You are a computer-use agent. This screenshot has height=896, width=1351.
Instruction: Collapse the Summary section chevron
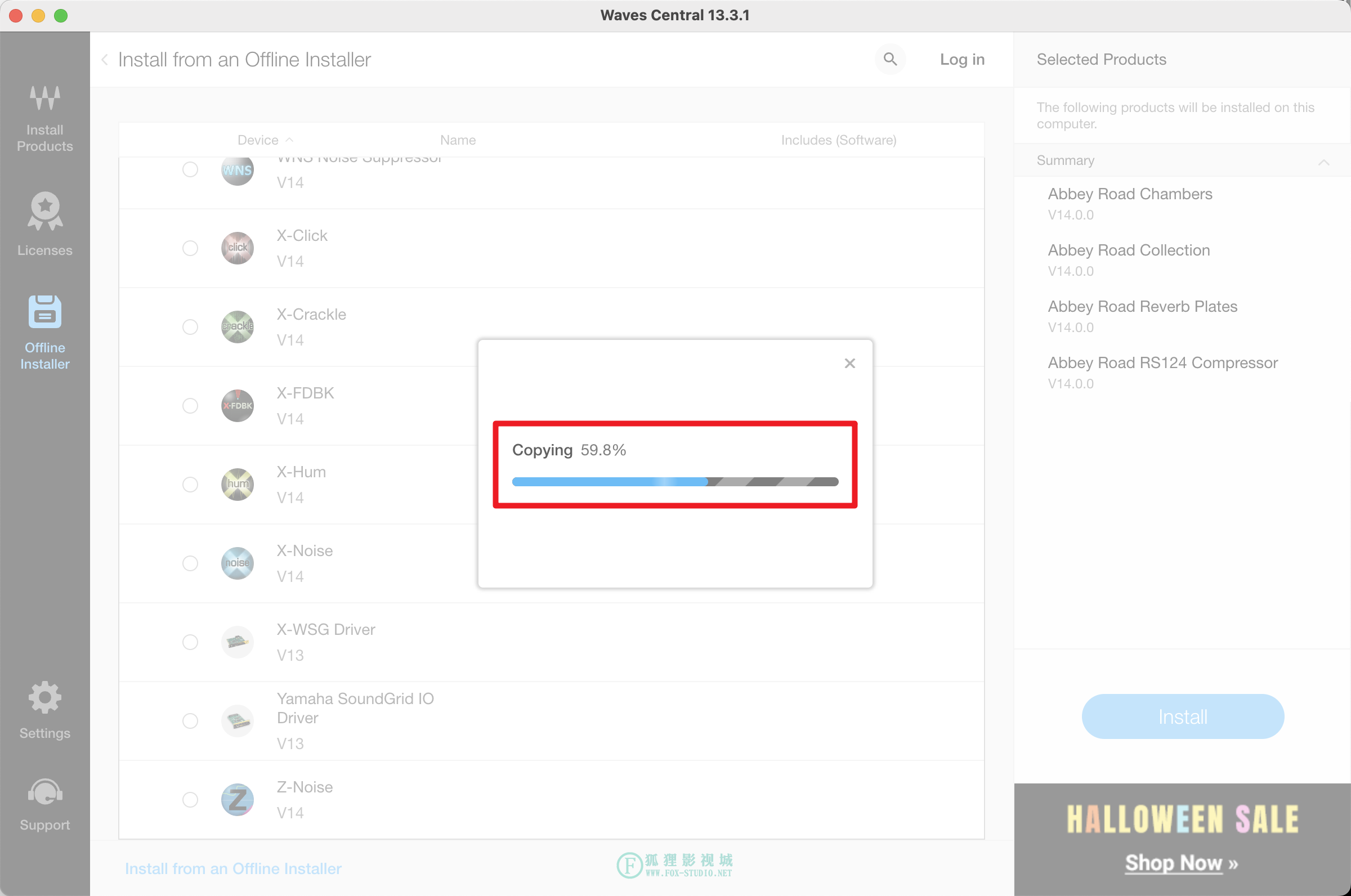pyautogui.click(x=1323, y=162)
